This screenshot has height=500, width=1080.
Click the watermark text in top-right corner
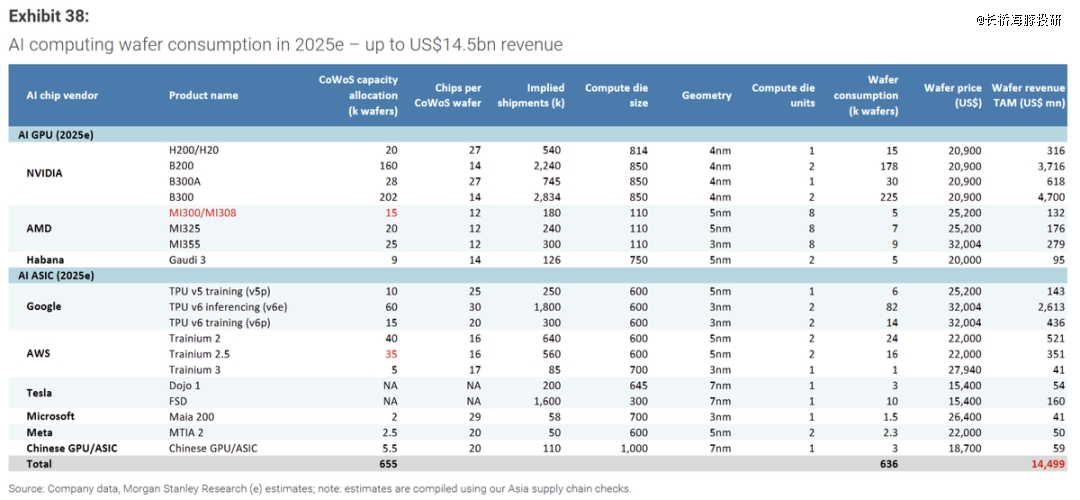pos(1019,20)
